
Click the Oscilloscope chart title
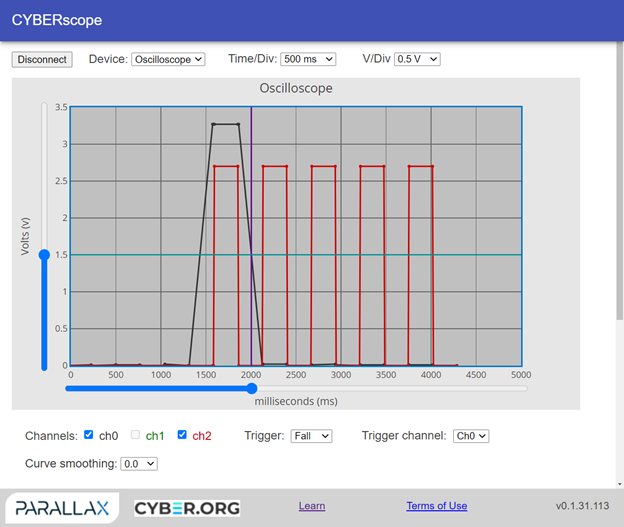[x=296, y=88]
